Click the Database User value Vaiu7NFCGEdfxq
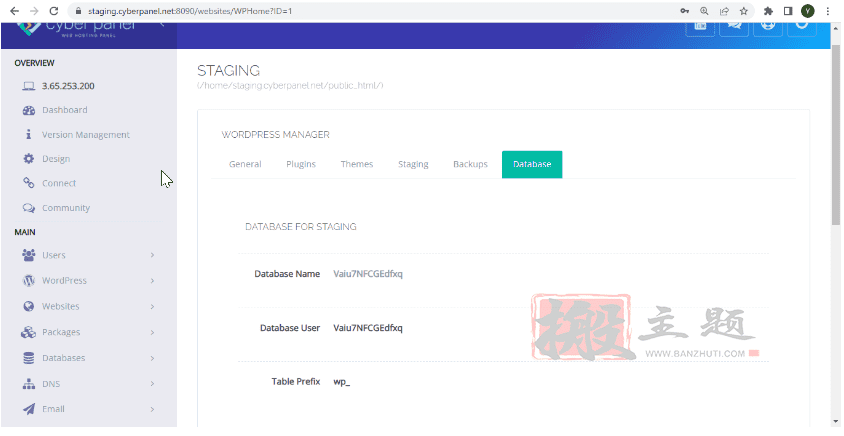Image resolution: width=844 pixels, height=436 pixels. [368, 328]
